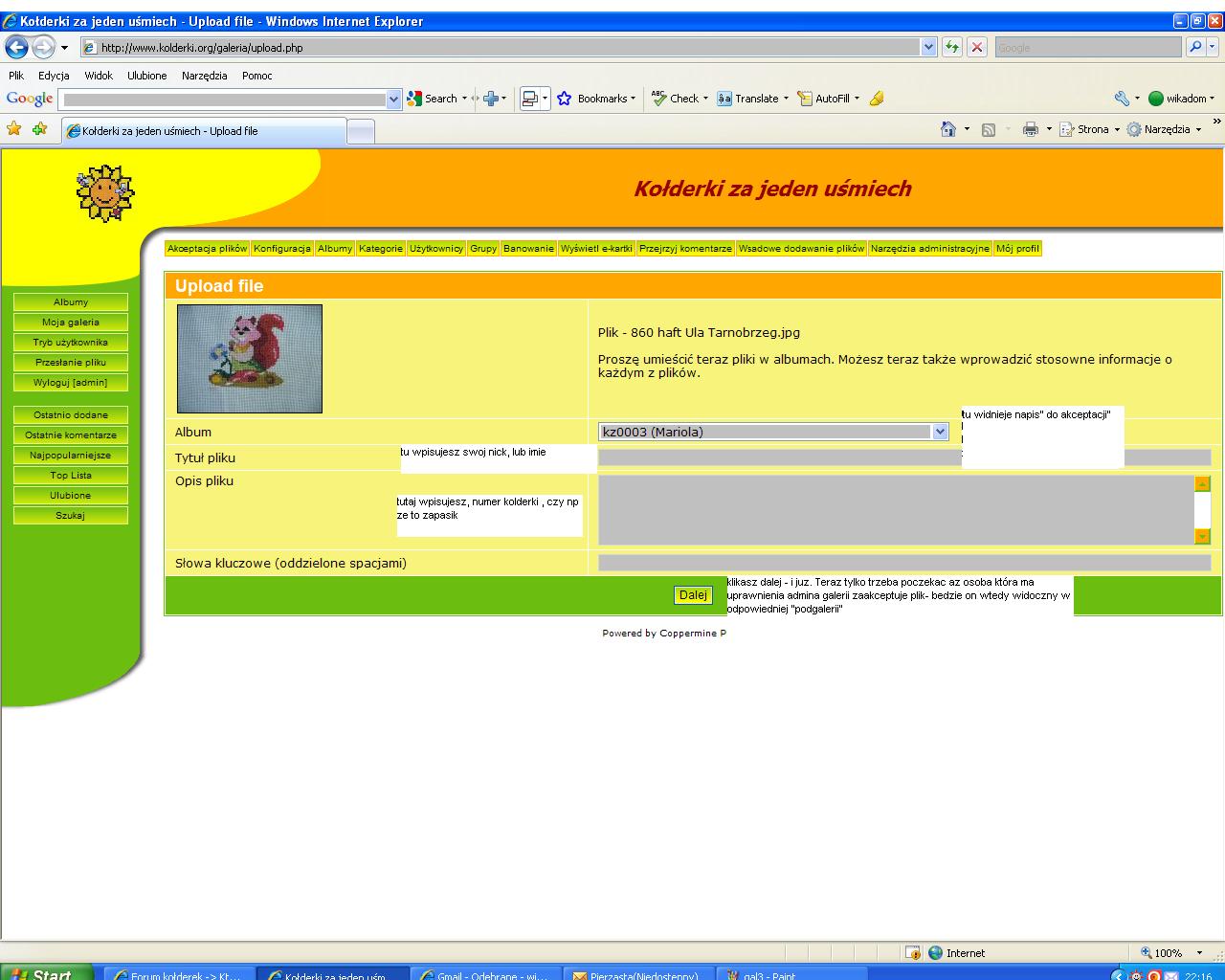This screenshot has height=980, width=1225.
Task: Click the Favorites star icon
Action: coord(14,129)
